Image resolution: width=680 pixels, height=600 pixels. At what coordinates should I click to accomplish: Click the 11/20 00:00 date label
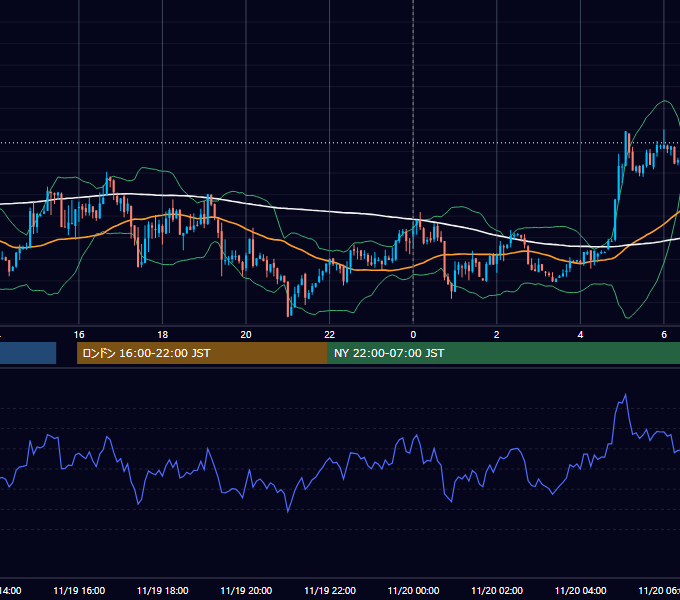point(413,590)
